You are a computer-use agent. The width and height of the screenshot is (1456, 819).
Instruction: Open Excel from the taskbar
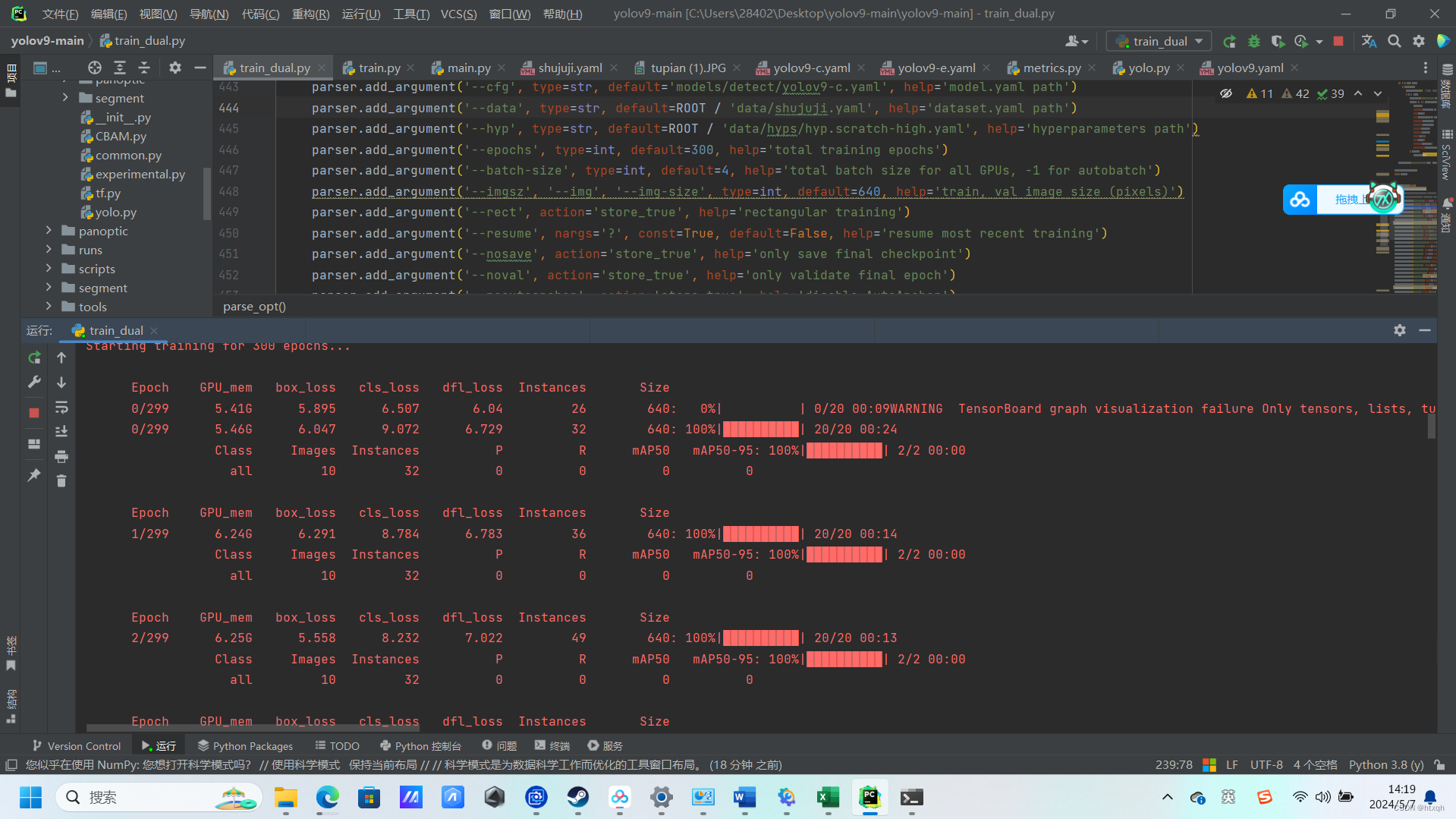[828, 797]
